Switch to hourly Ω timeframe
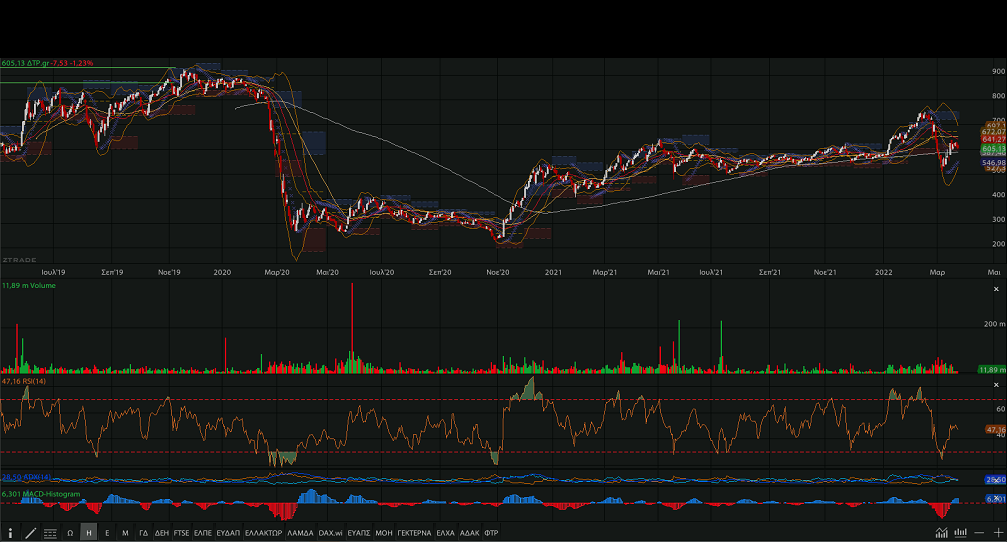Viewport: 1007px width, 542px height. point(70,532)
